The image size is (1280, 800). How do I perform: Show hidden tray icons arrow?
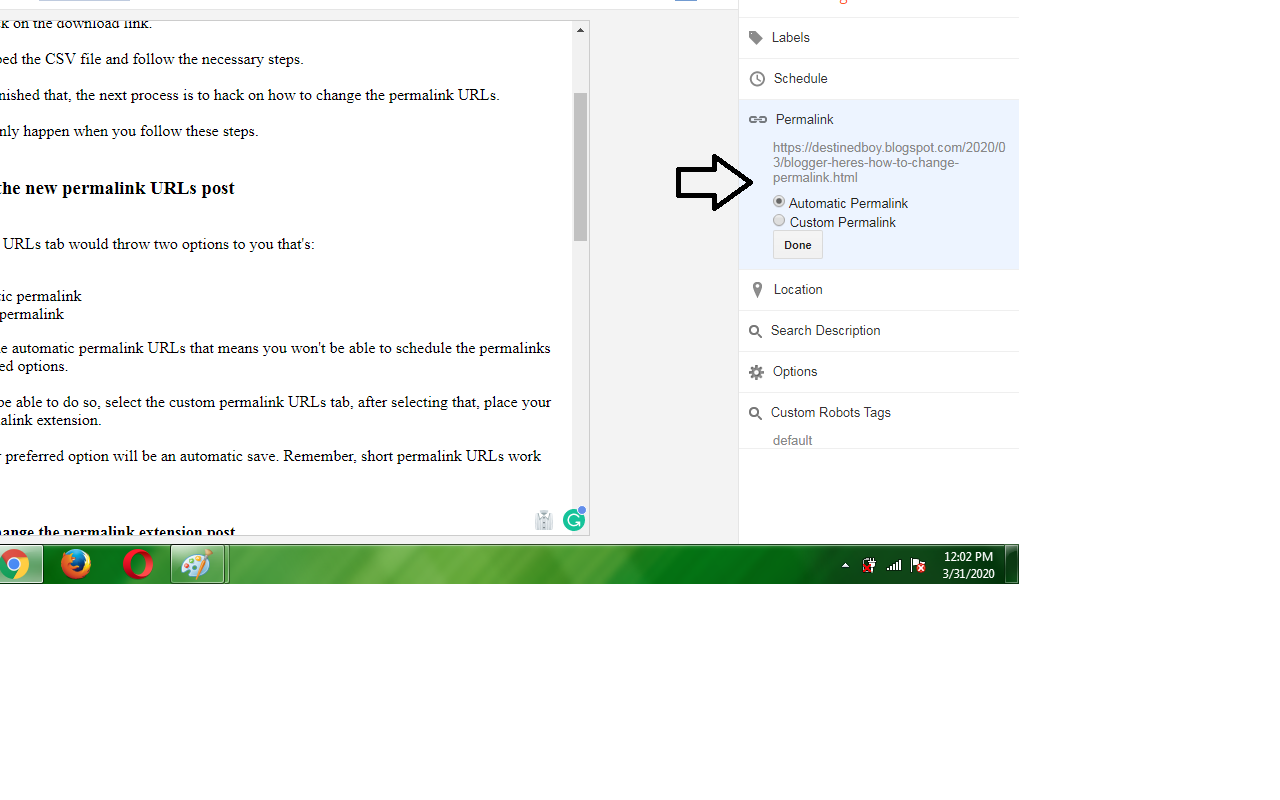(x=845, y=565)
